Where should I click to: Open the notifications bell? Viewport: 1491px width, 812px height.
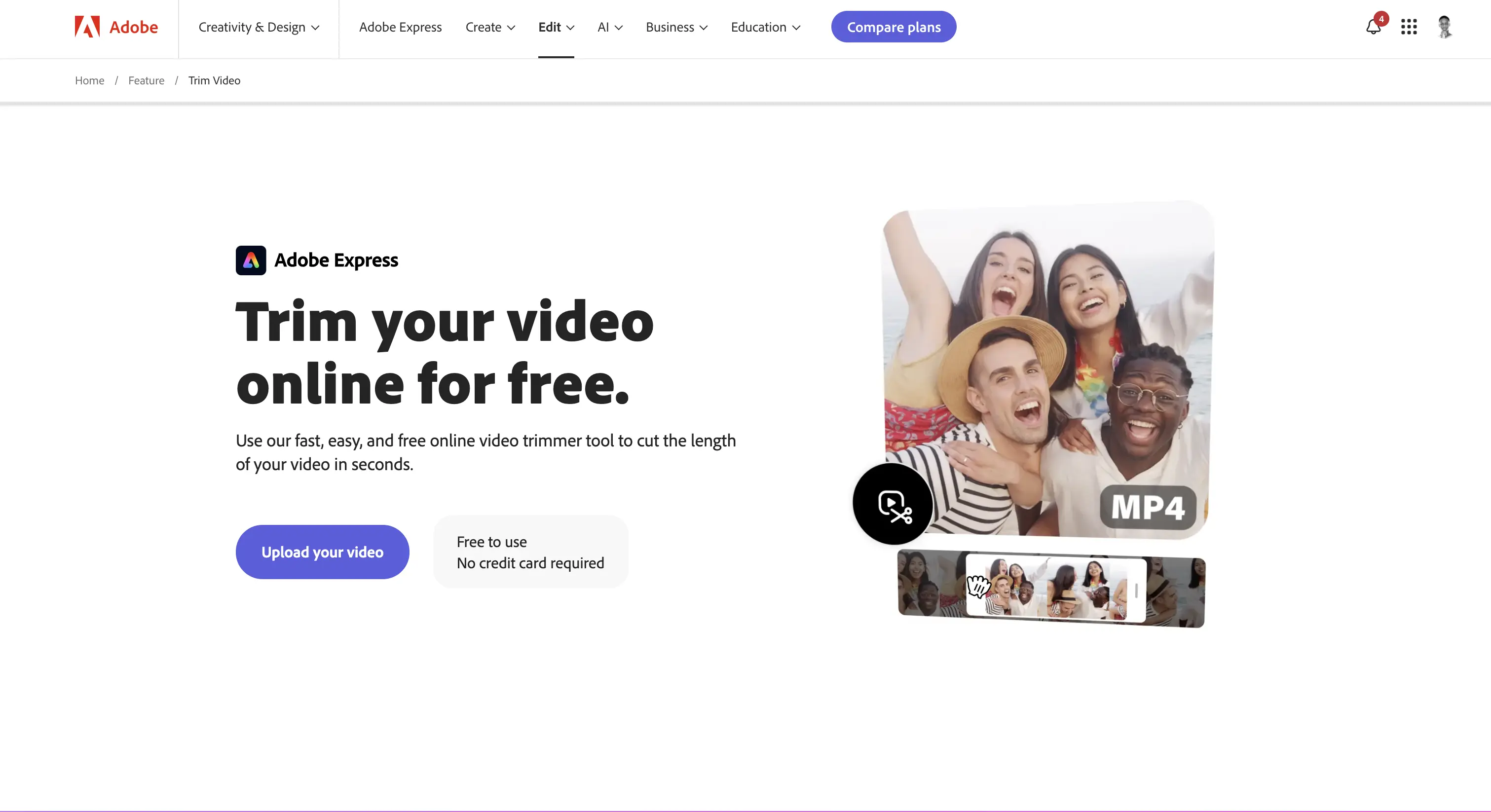coord(1374,27)
